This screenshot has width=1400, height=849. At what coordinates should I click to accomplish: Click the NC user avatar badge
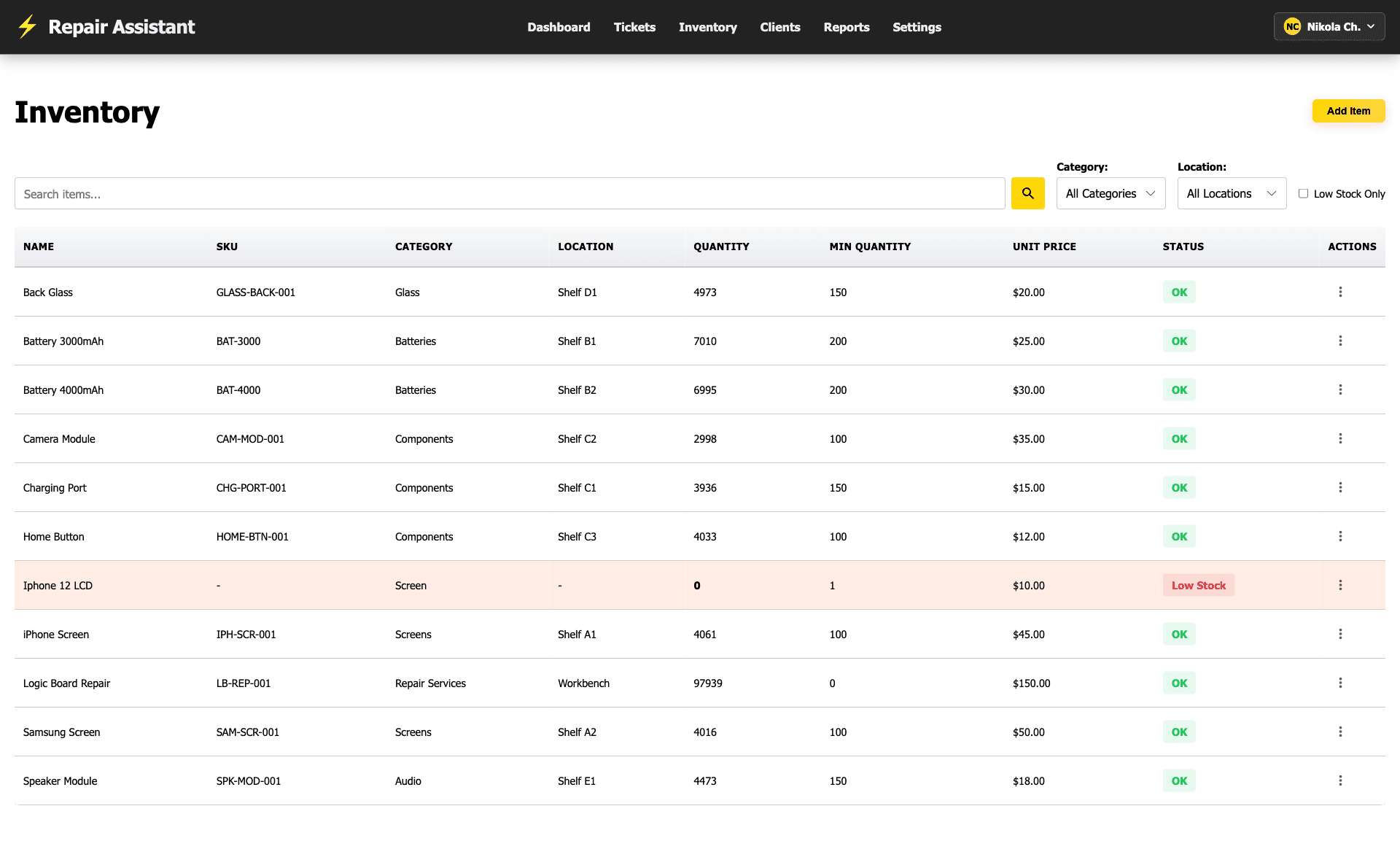pos(1293,26)
